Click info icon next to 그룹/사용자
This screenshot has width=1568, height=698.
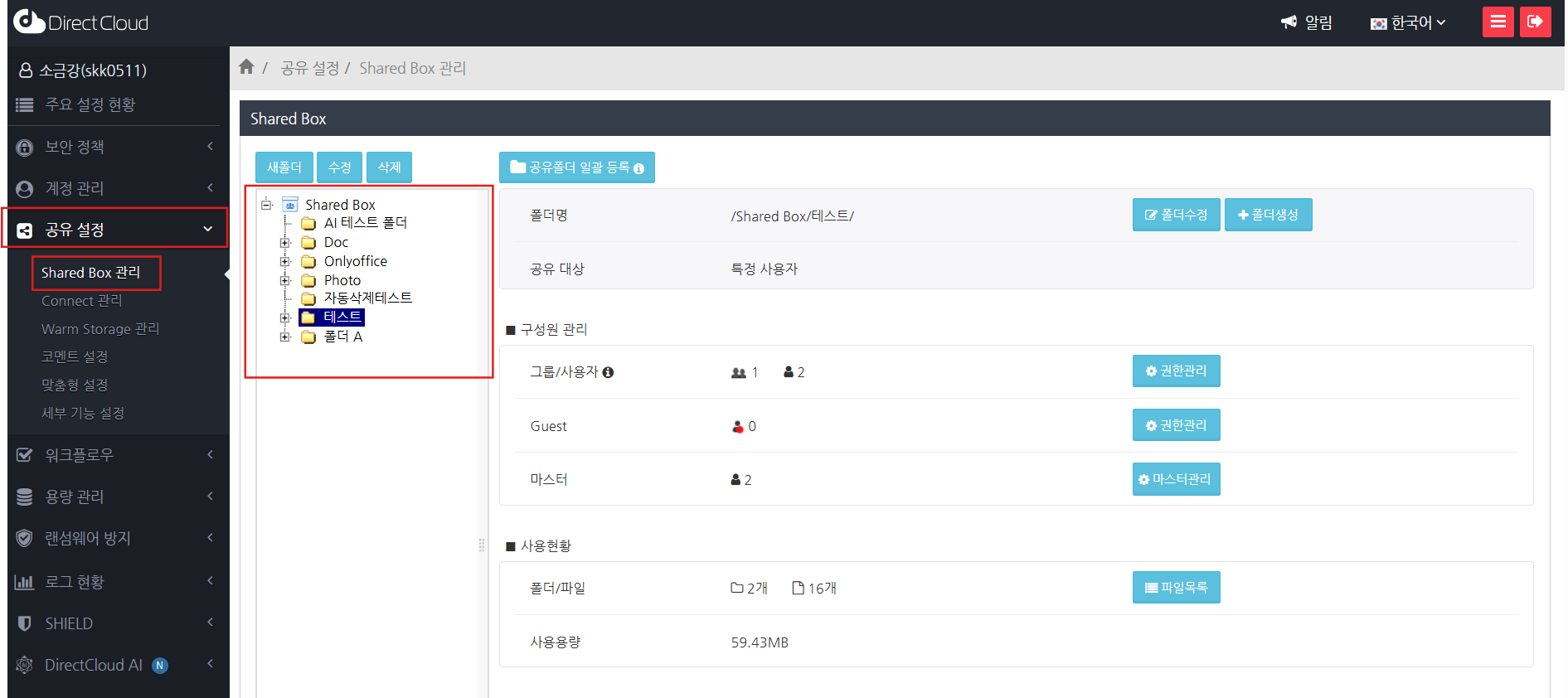[608, 372]
